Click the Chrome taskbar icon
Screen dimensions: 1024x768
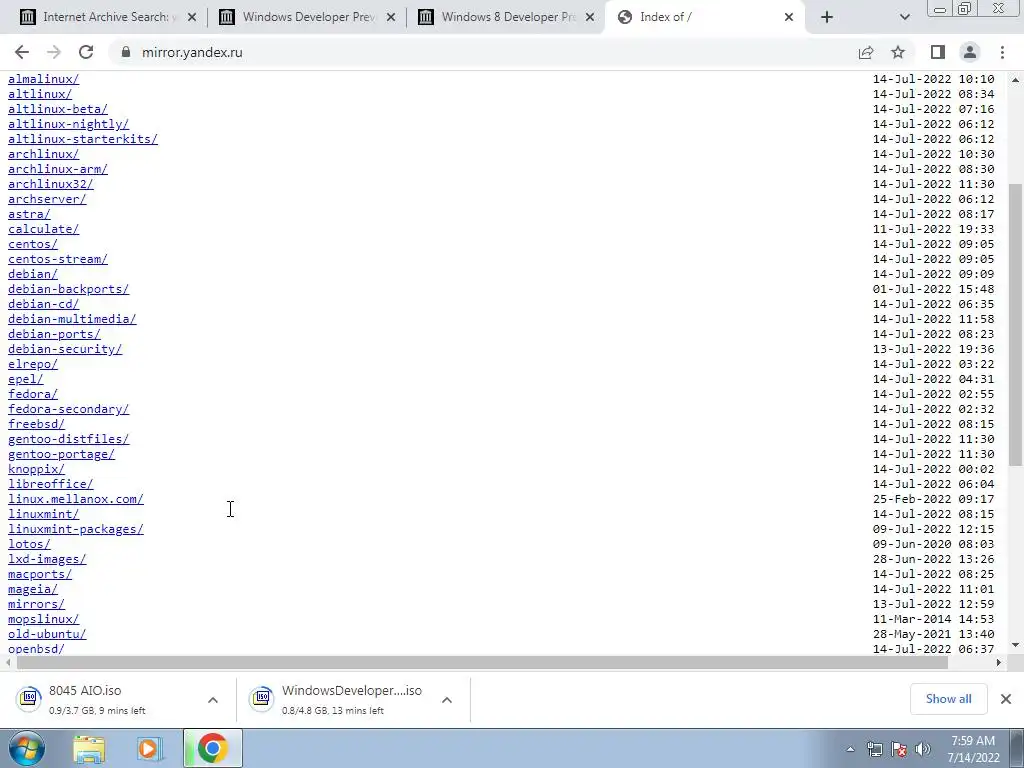[x=212, y=748]
